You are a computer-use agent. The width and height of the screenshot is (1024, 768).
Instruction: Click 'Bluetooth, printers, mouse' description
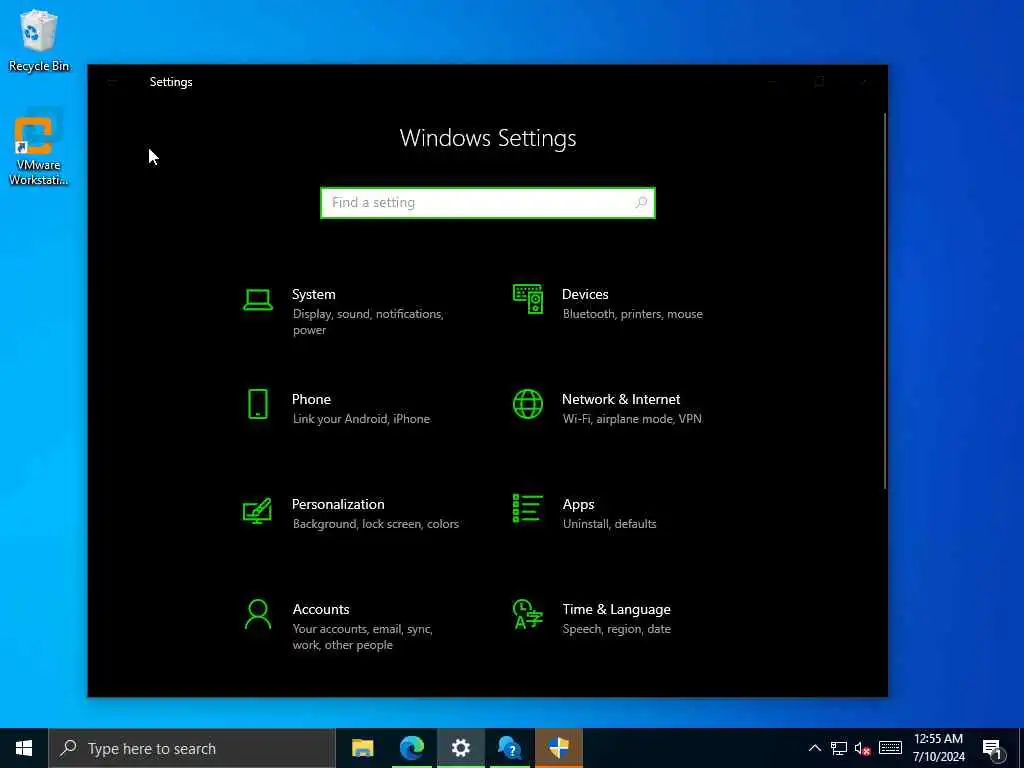click(633, 314)
